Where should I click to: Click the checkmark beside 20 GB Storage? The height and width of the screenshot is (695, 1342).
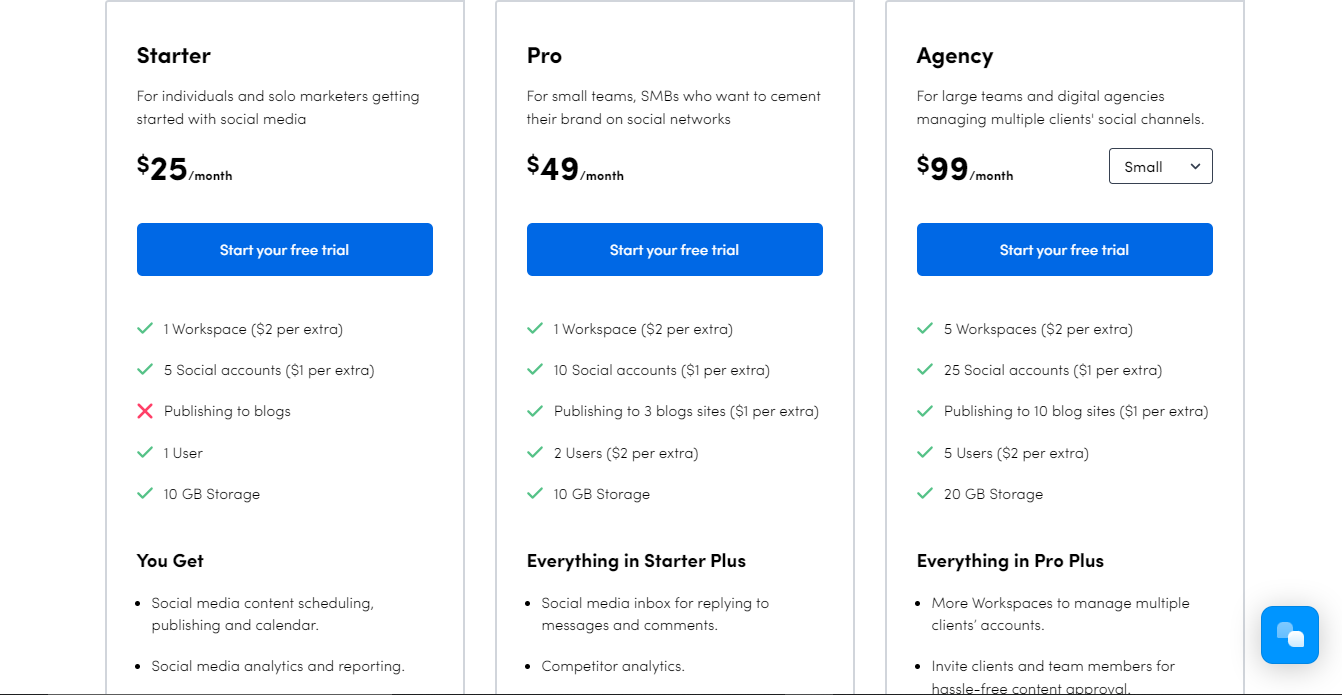(x=925, y=493)
